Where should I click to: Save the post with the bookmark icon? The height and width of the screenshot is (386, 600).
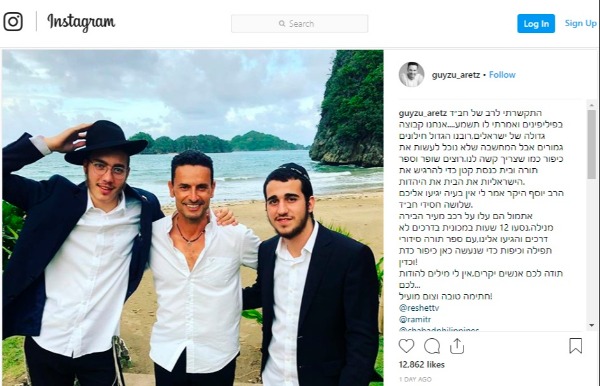[x=576, y=346]
